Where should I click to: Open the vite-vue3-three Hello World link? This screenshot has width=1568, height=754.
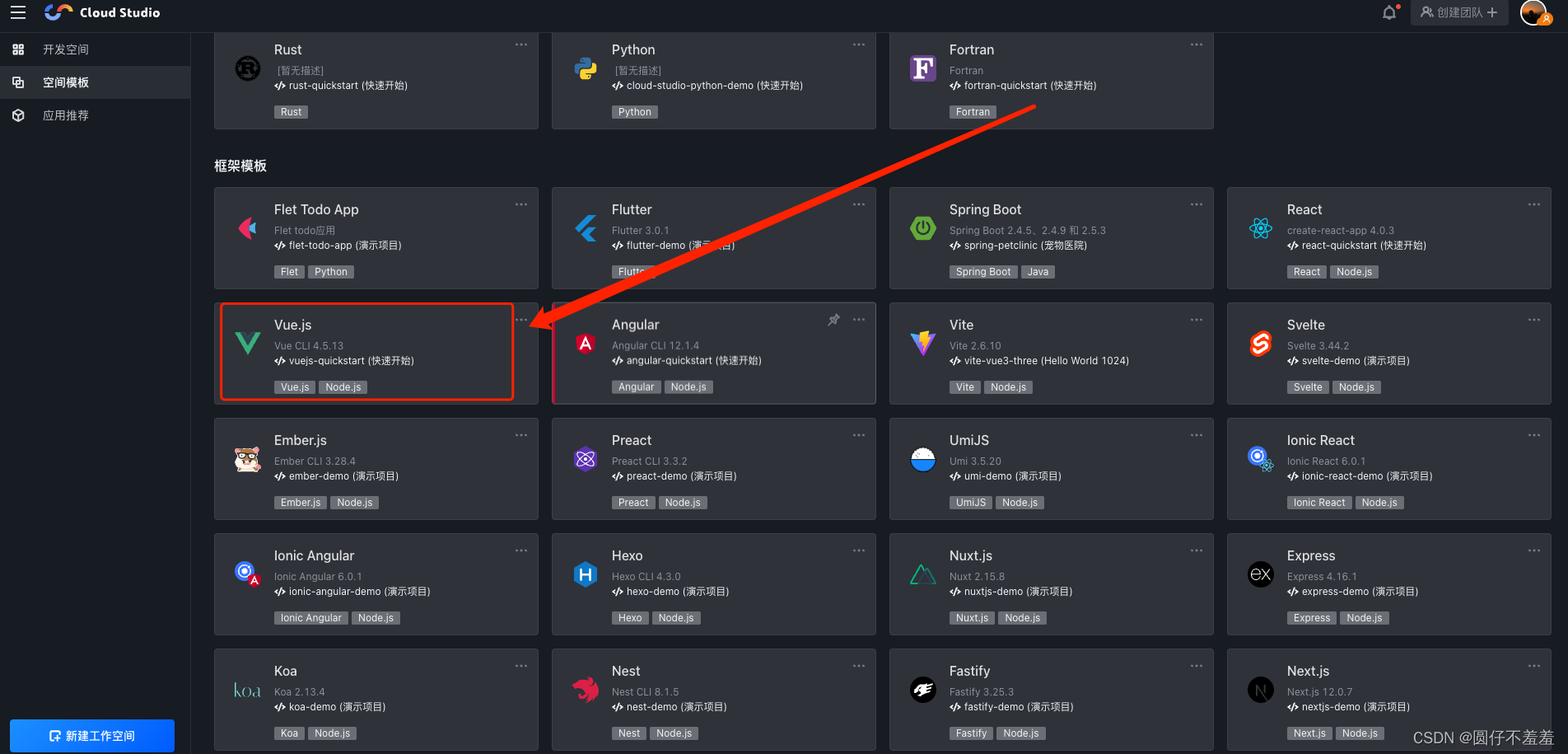tap(1039, 361)
